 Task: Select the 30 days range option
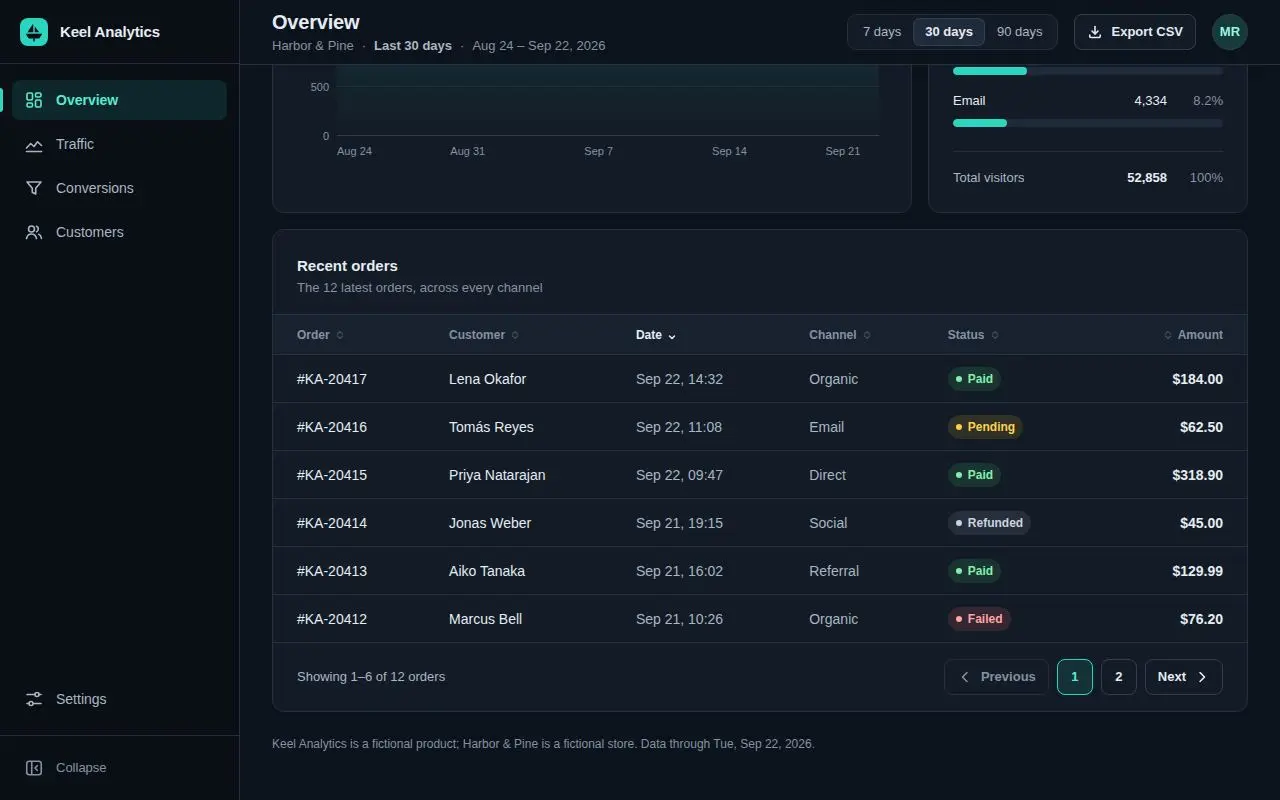tap(949, 32)
